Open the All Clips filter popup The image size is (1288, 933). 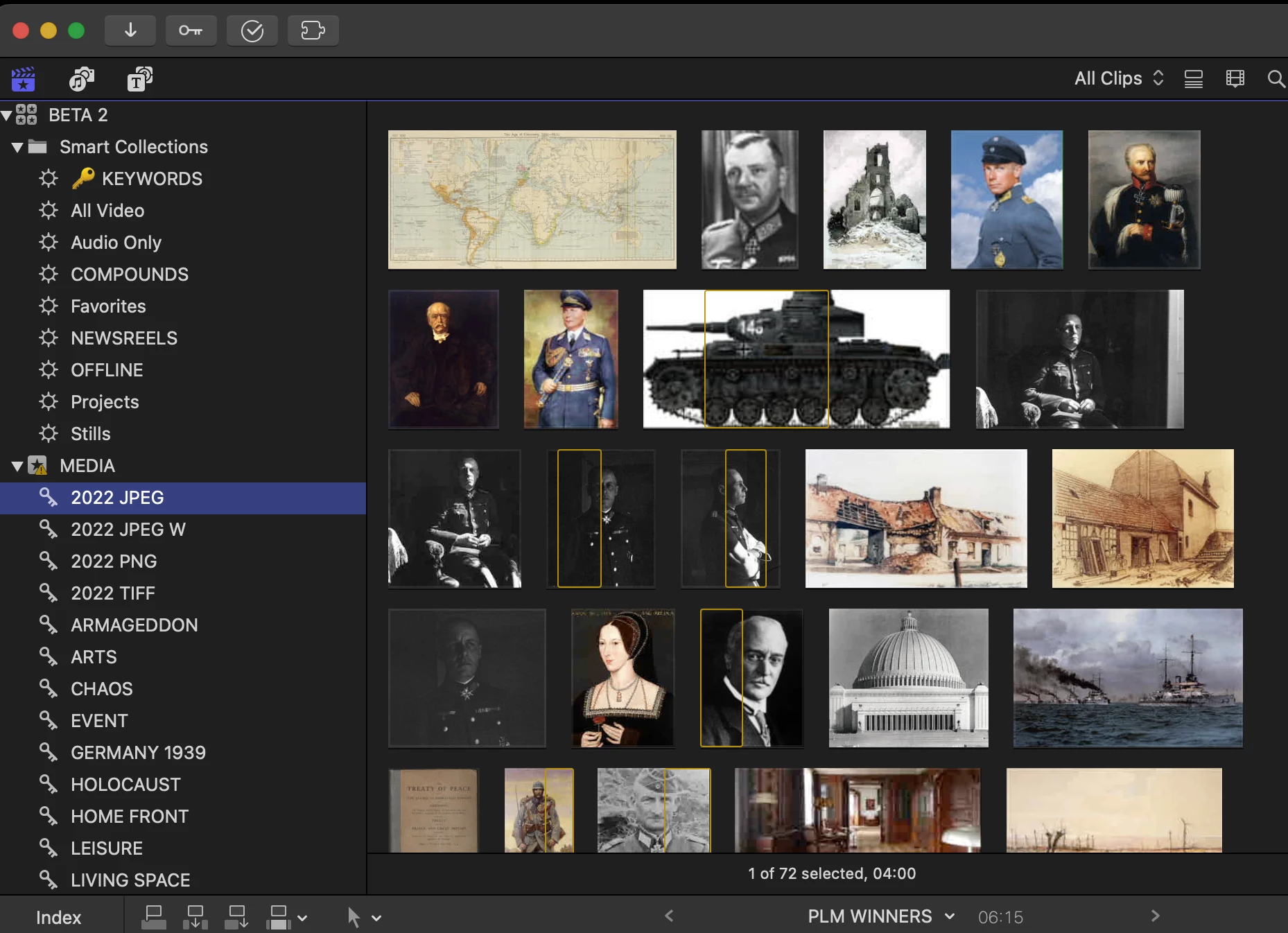click(1119, 78)
